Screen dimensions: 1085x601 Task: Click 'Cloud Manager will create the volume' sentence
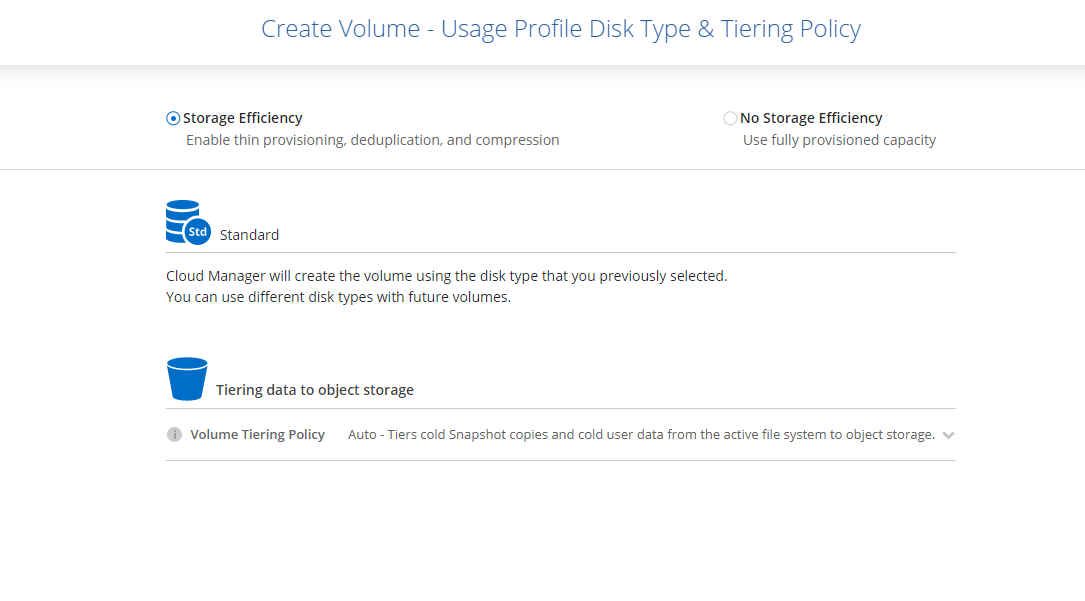click(446, 275)
